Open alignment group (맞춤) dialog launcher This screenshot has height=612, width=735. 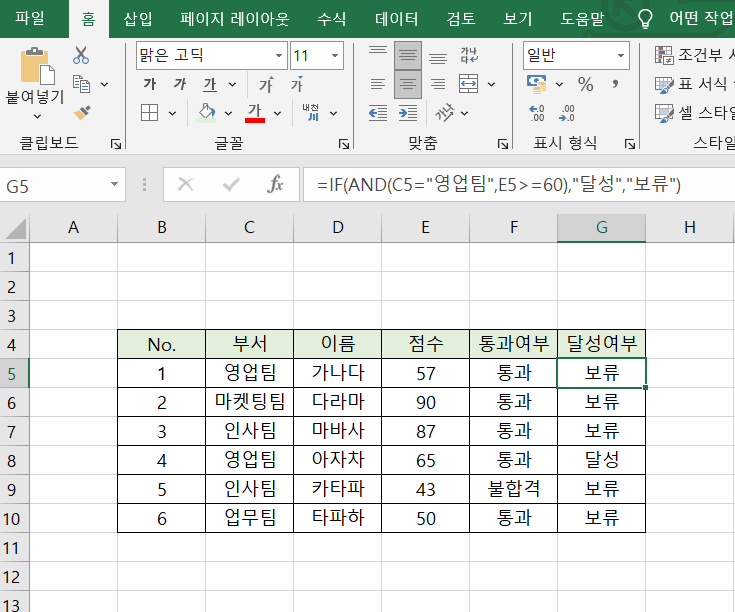(503, 144)
